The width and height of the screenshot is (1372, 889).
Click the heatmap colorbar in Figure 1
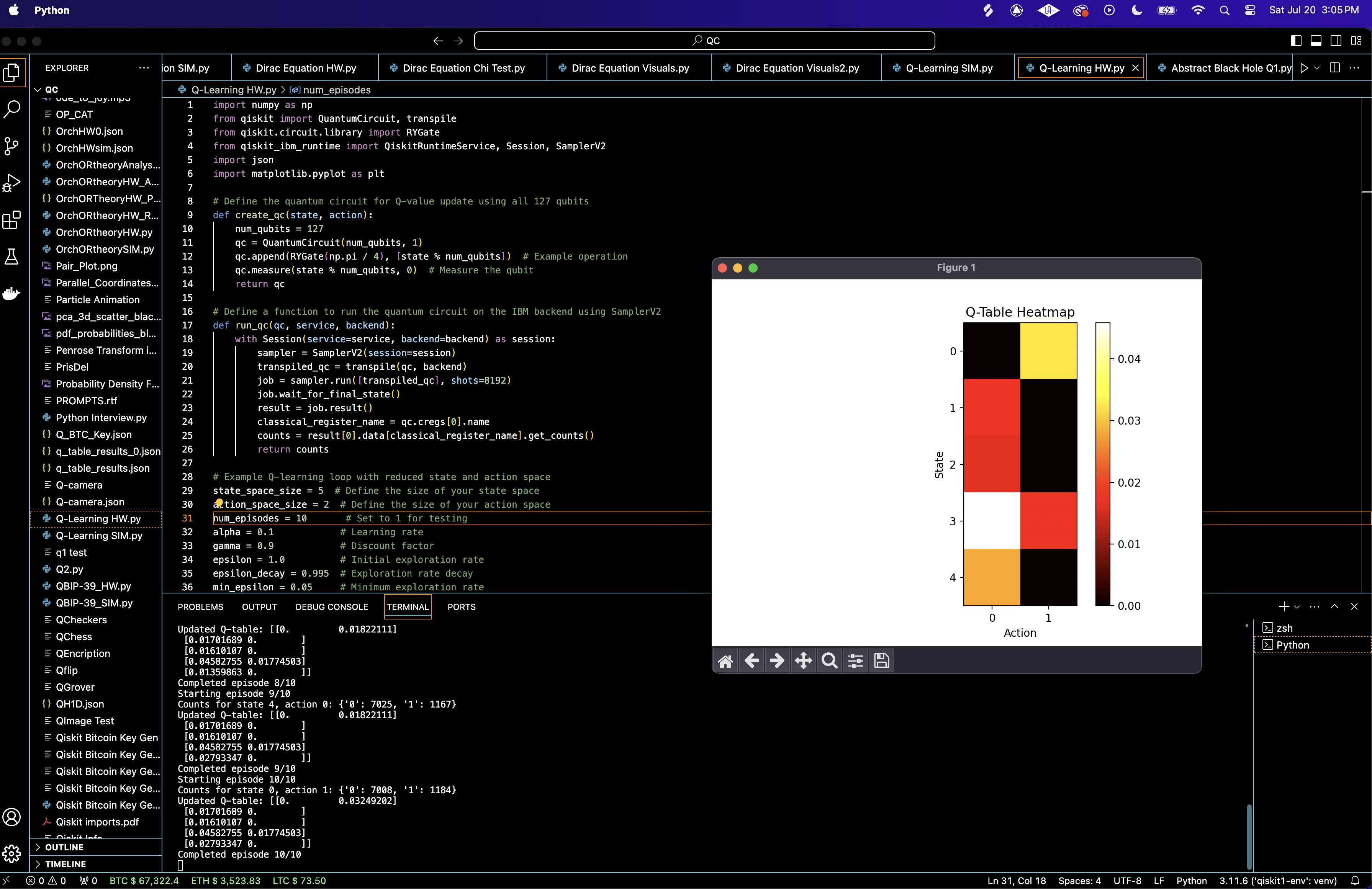1102,464
